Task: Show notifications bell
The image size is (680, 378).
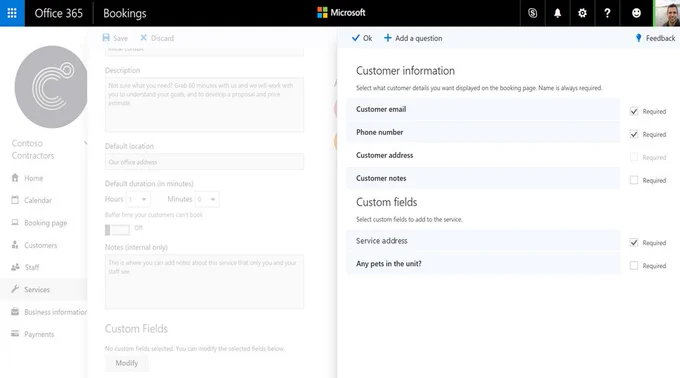Action: 557,13
